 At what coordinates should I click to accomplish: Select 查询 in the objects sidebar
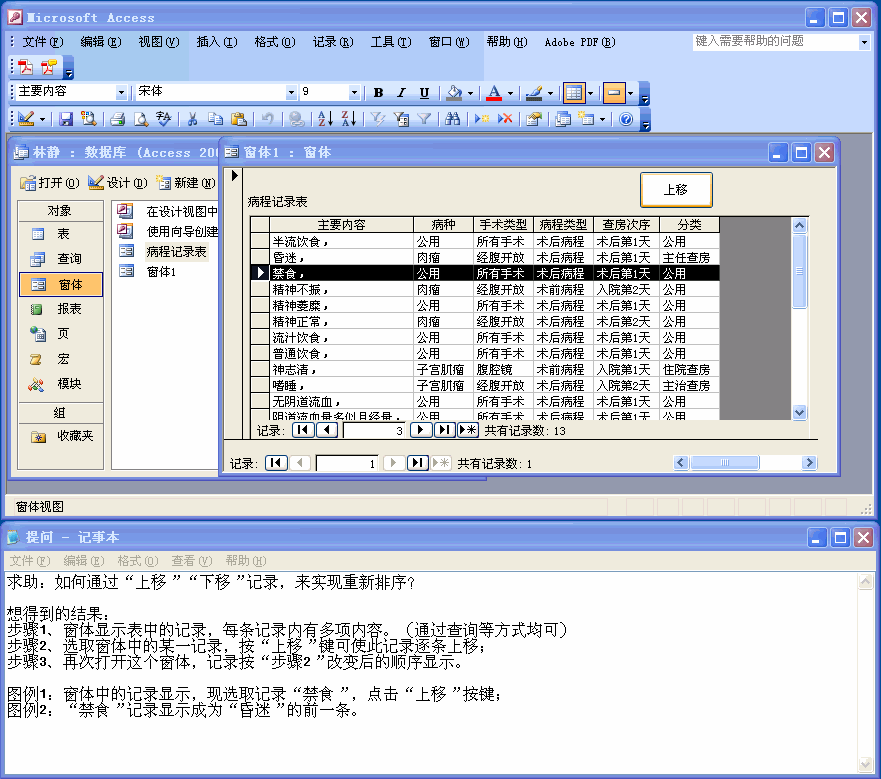pos(69,259)
